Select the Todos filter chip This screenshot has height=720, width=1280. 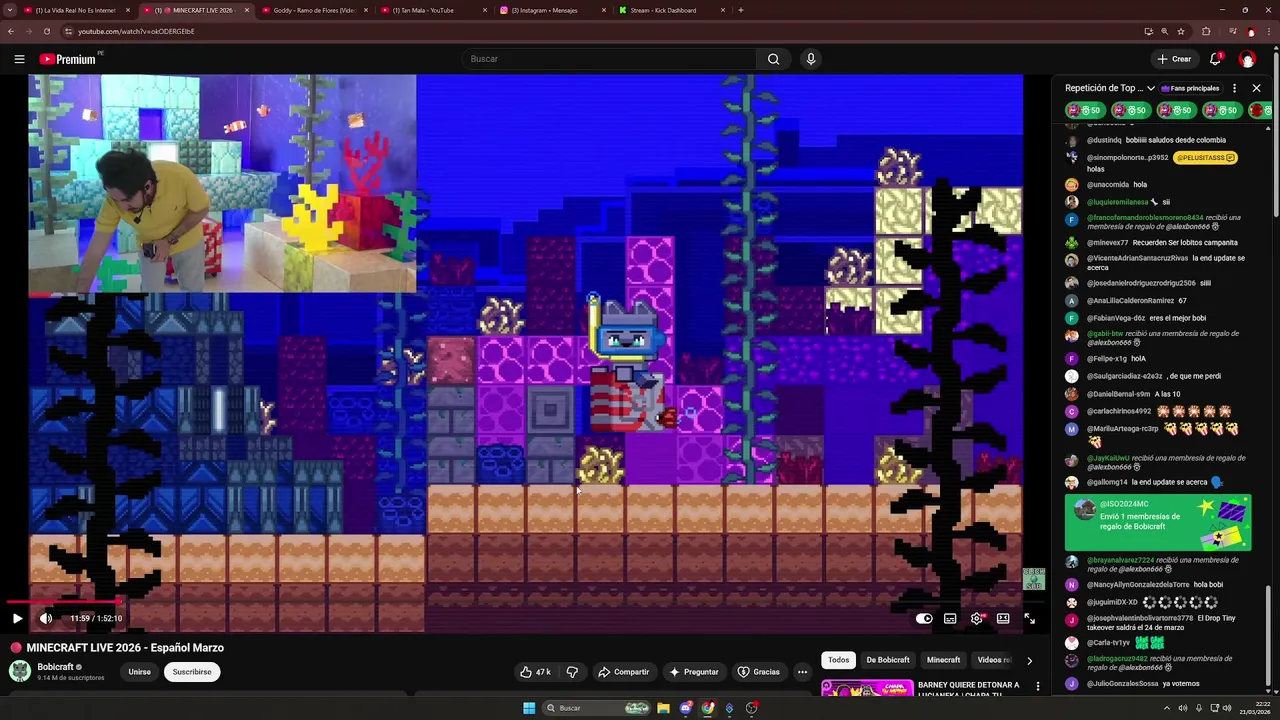tap(838, 660)
